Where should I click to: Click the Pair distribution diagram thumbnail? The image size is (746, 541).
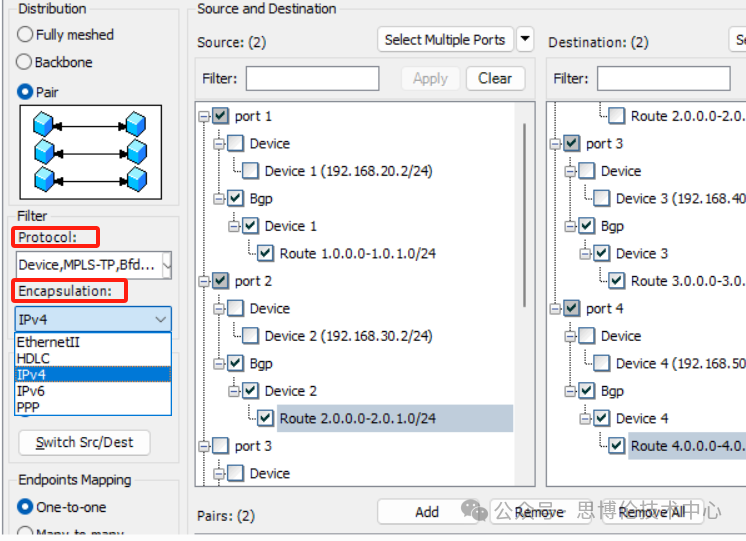[89, 152]
